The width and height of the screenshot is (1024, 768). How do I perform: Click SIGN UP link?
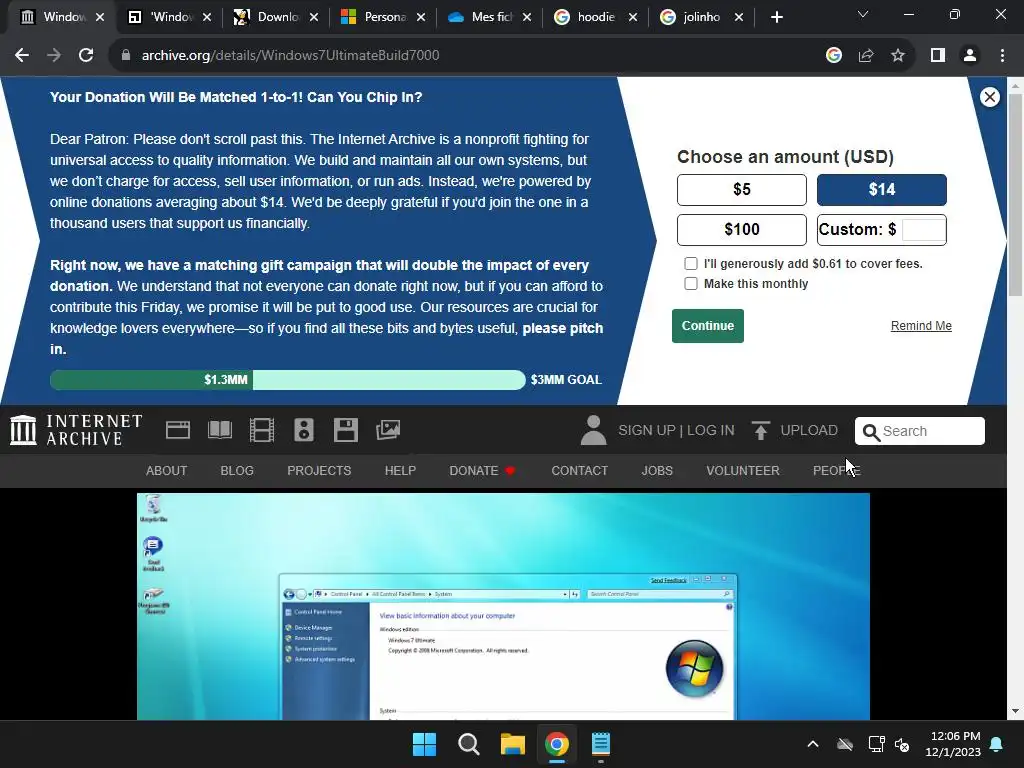click(647, 430)
